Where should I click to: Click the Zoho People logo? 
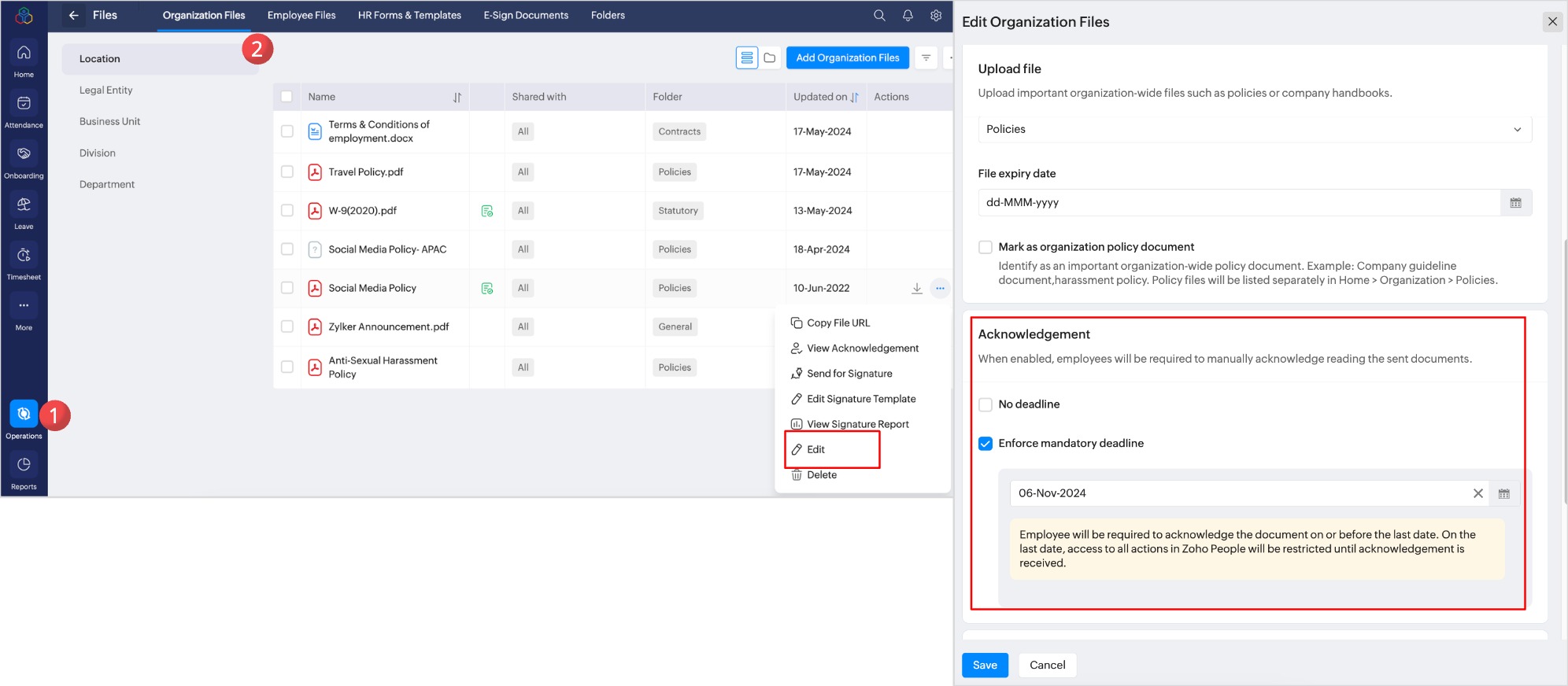click(24, 16)
